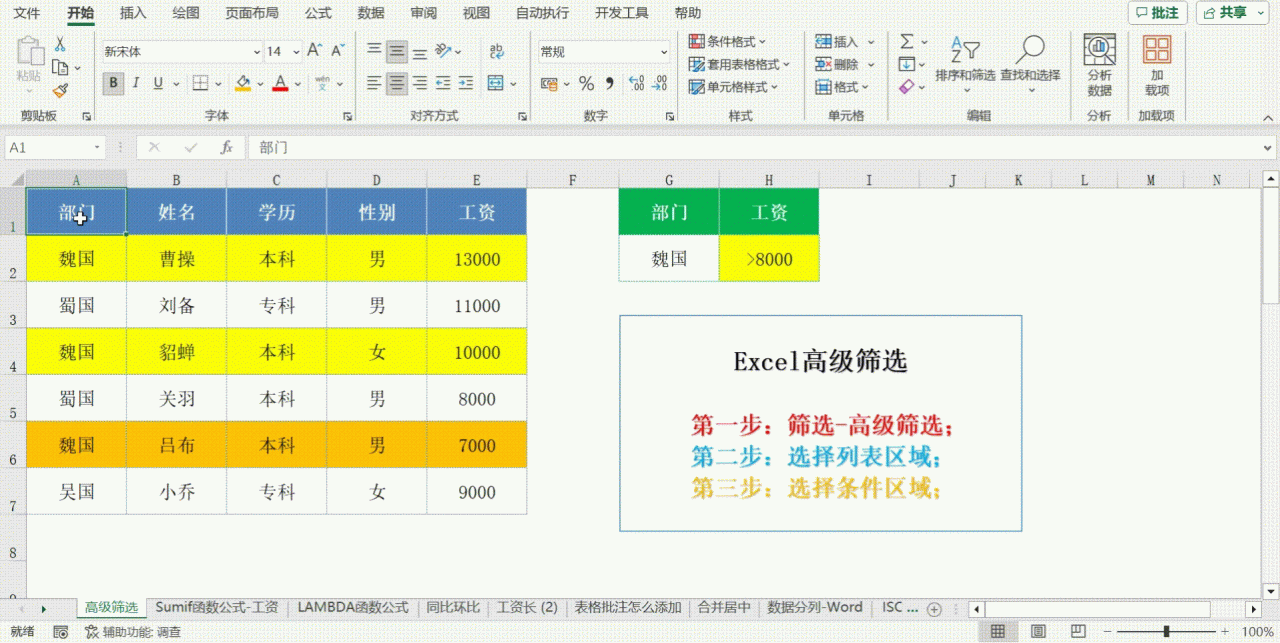Open number format dropdown showing 常规
This screenshot has height=643, width=1280.
pos(664,52)
